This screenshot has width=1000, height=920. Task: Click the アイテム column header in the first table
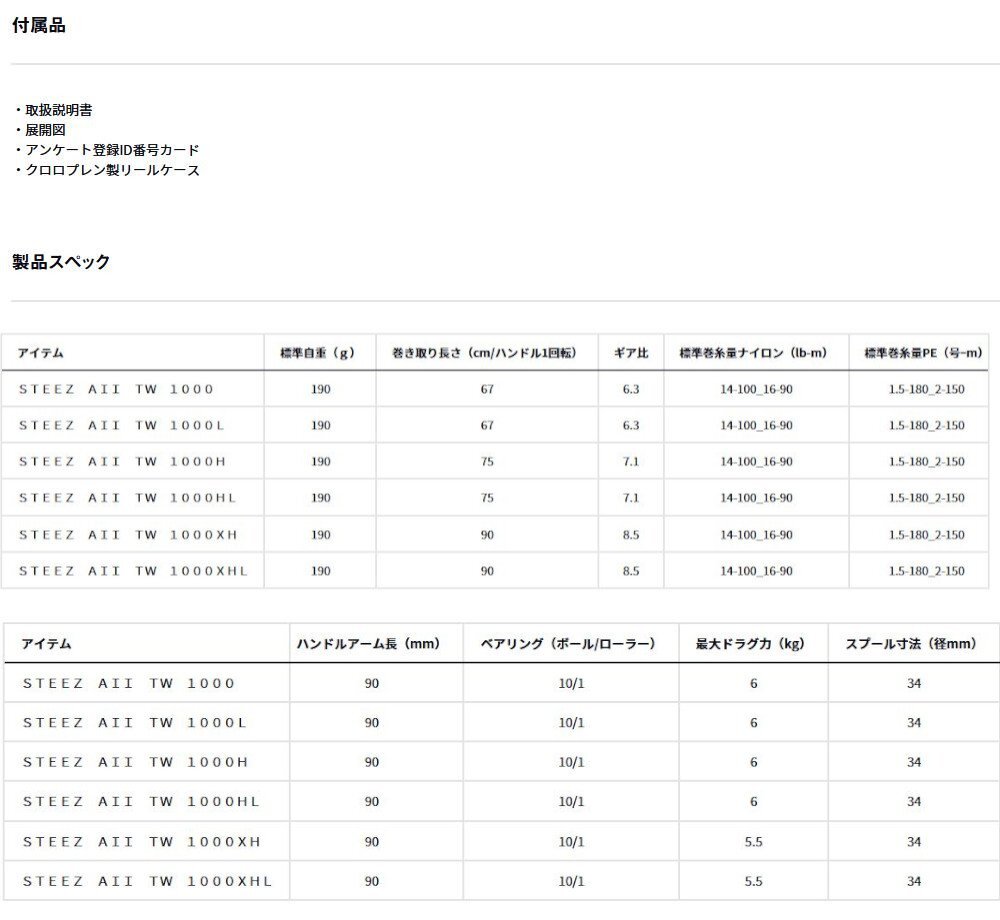click(34, 352)
